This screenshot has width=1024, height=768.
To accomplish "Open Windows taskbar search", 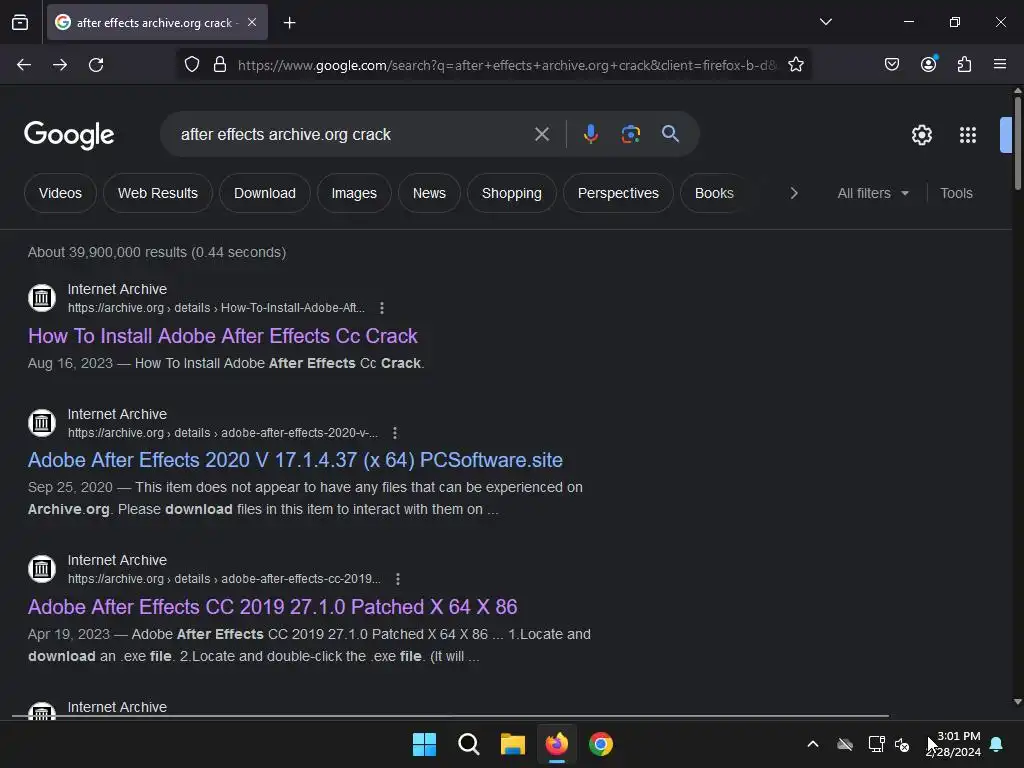I will click(x=469, y=744).
